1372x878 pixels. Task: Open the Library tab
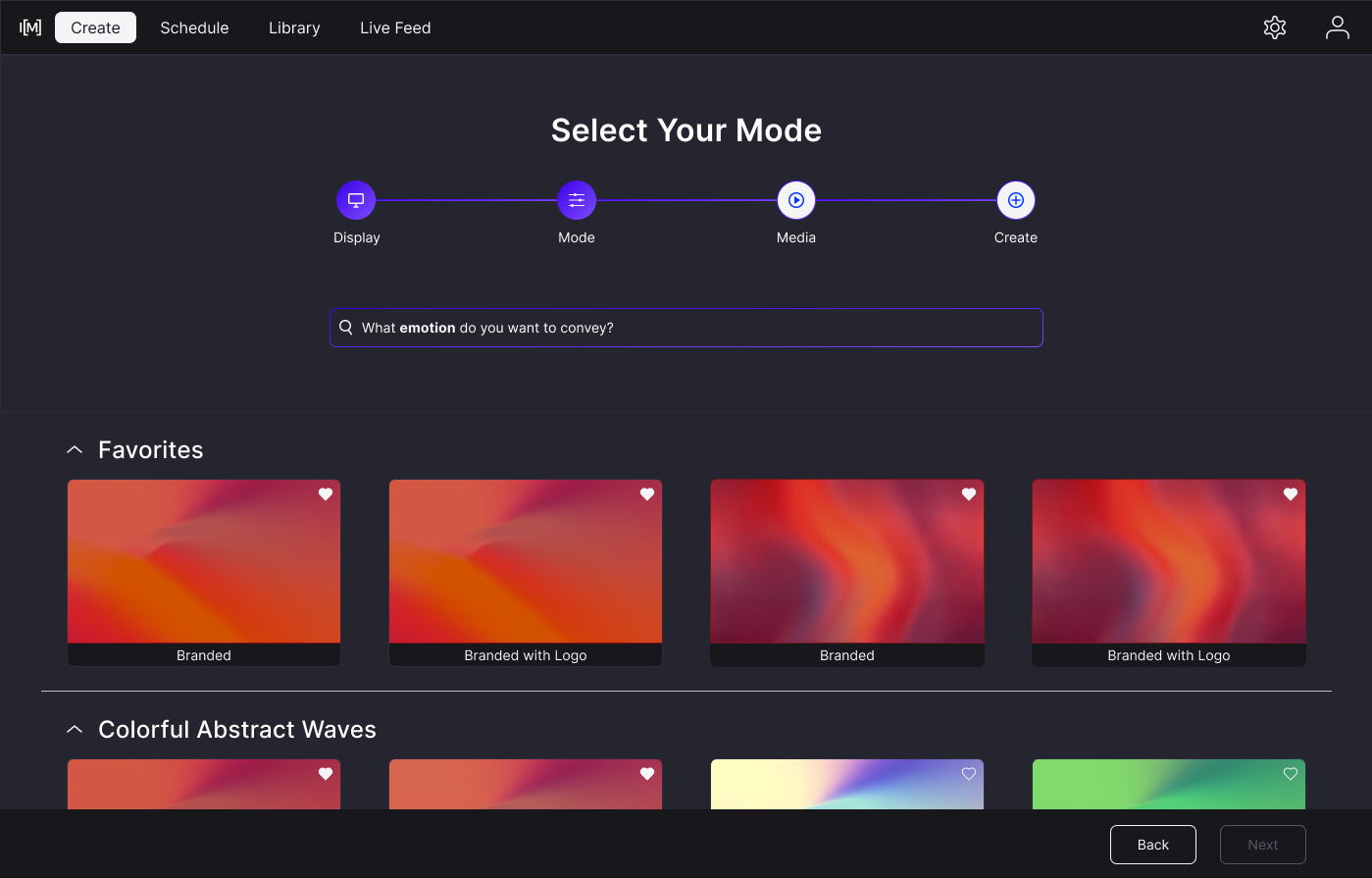click(294, 27)
